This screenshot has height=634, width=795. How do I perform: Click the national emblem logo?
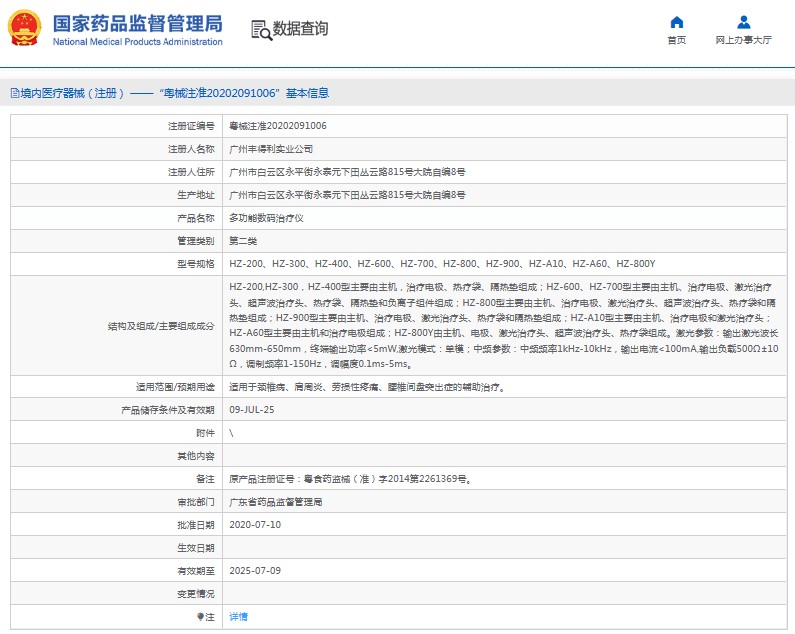(24, 28)
